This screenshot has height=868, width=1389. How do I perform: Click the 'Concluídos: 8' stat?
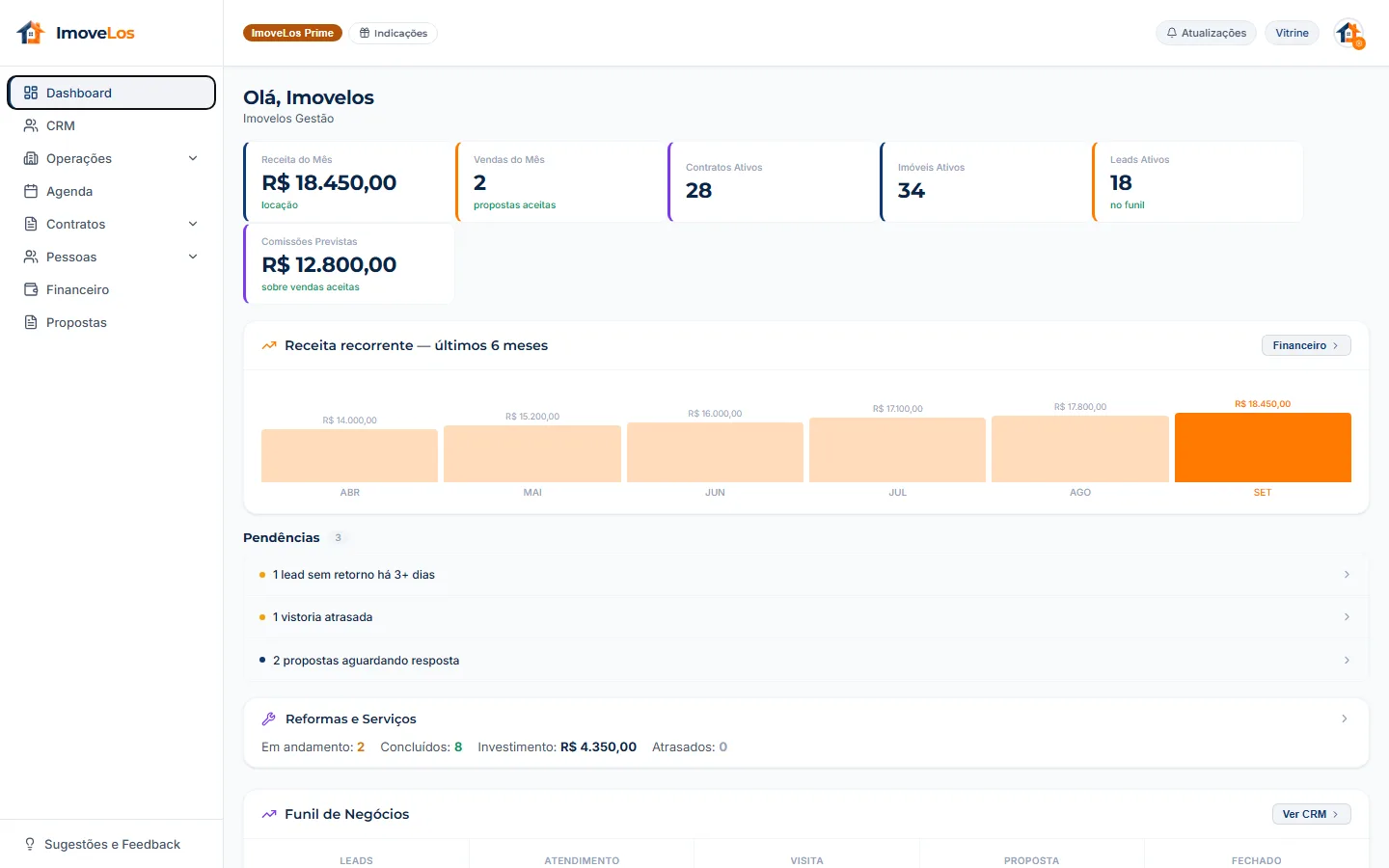pos(421,746)
